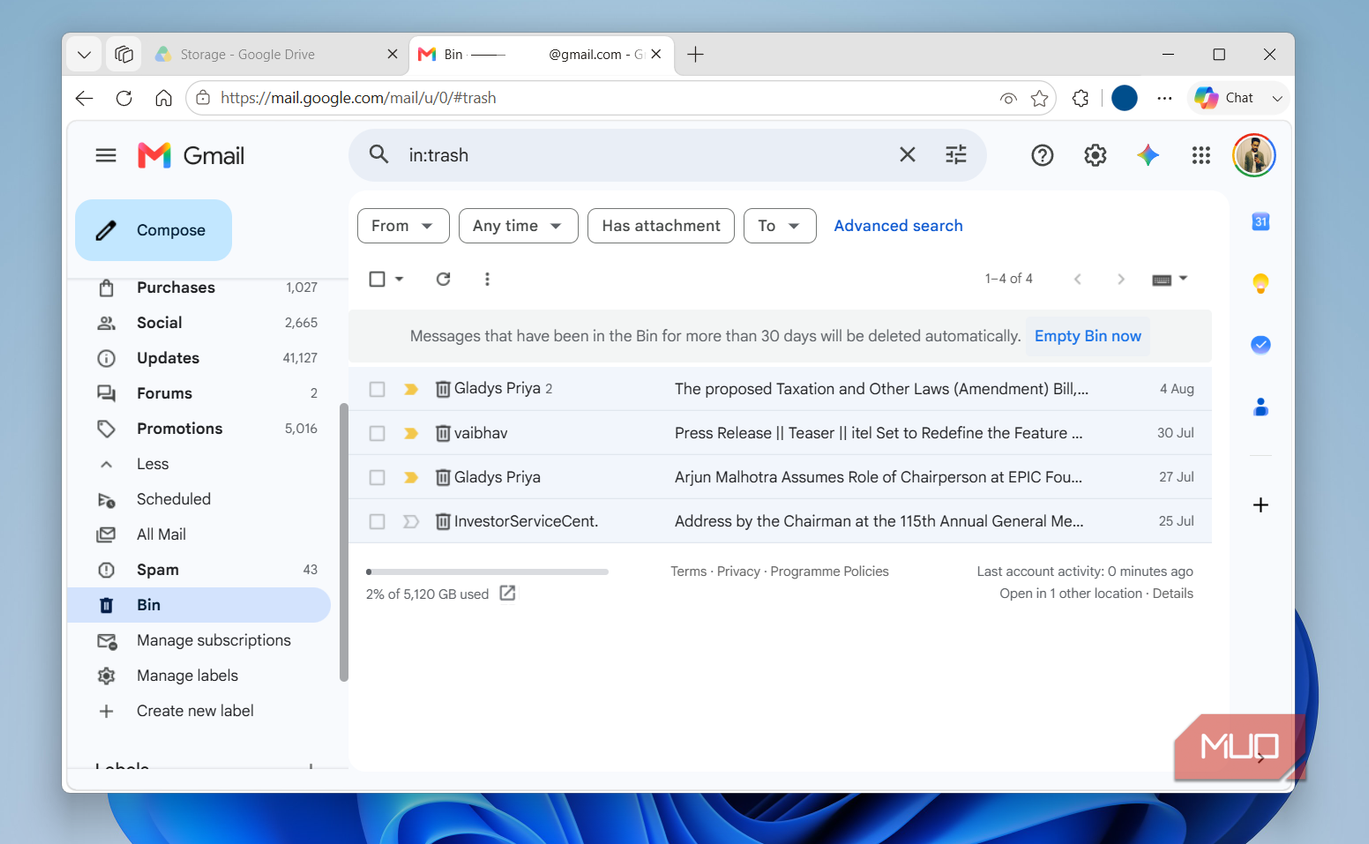
Task: Open Gmail Settings gear icon
Action: [1095, 155]
